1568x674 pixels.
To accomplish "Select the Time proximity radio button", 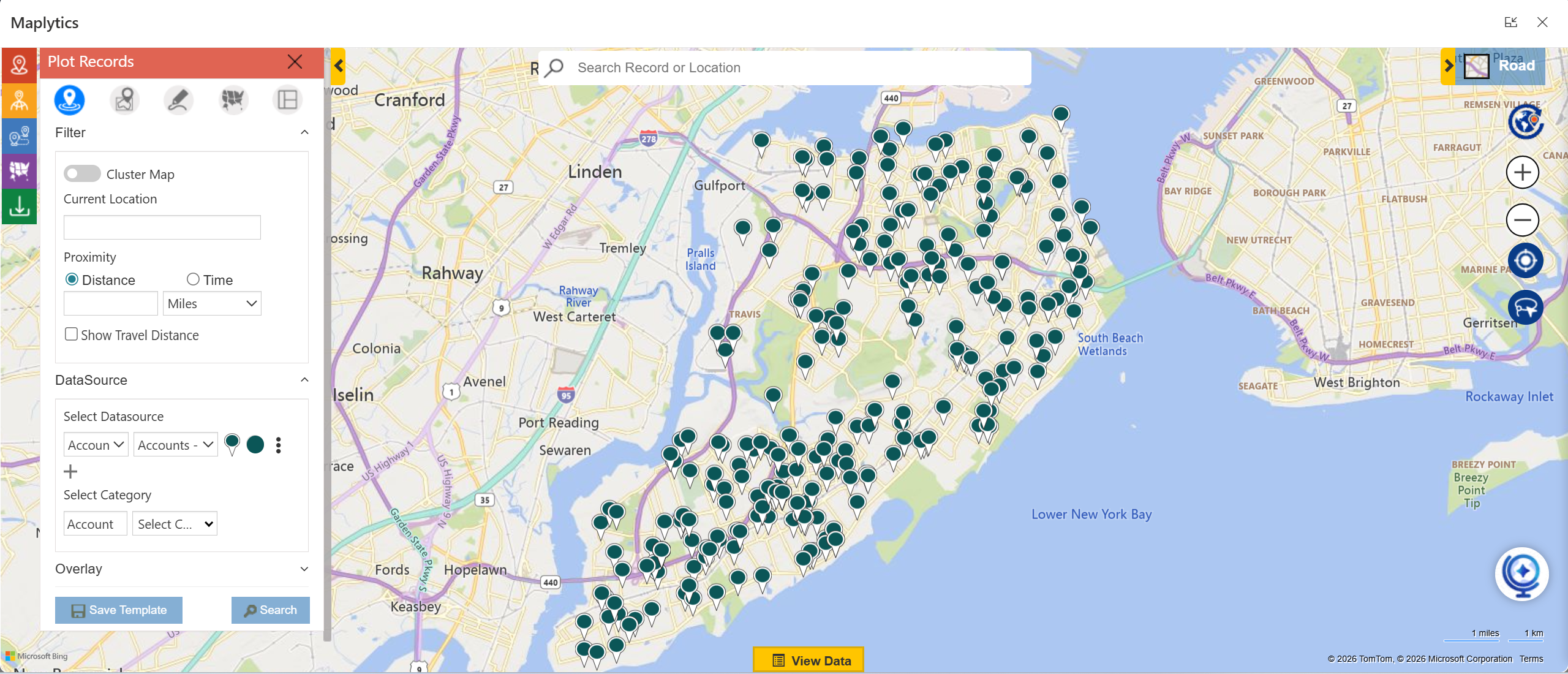I will pos(192,279).
